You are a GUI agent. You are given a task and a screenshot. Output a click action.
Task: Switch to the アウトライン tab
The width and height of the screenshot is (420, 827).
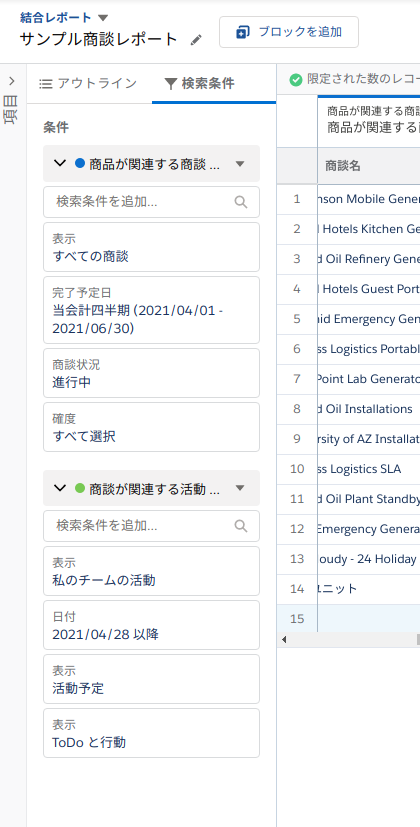89,83
